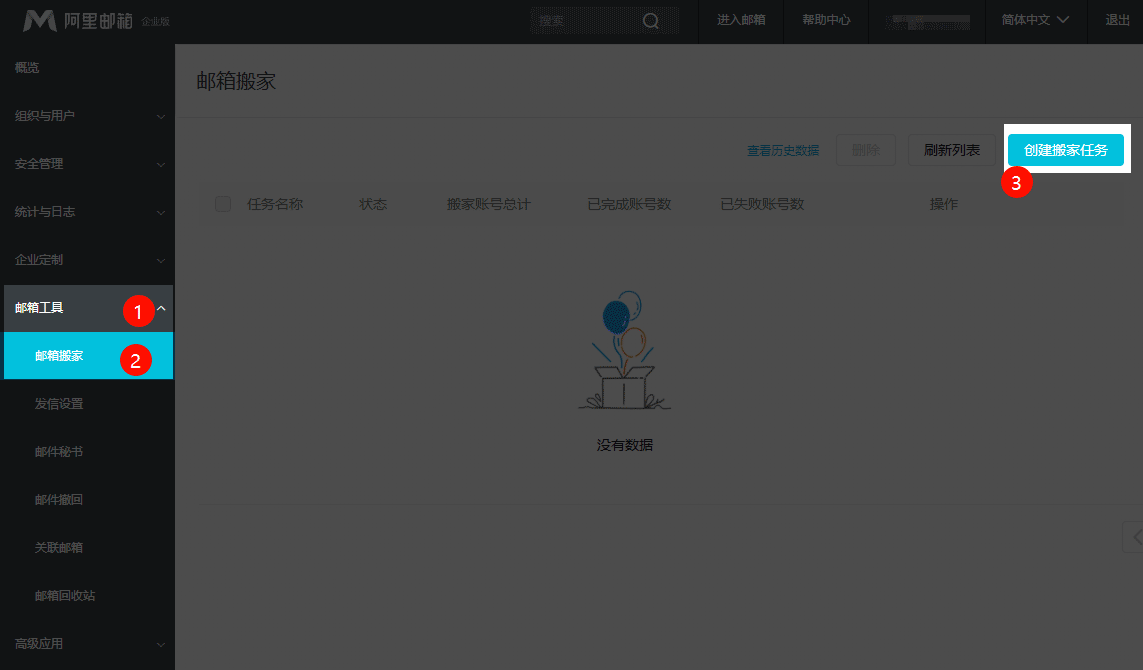Open the 帮助中心 menu item
Screen dimensions: 1143x670
pyautogui.click(x=826, y=18)
